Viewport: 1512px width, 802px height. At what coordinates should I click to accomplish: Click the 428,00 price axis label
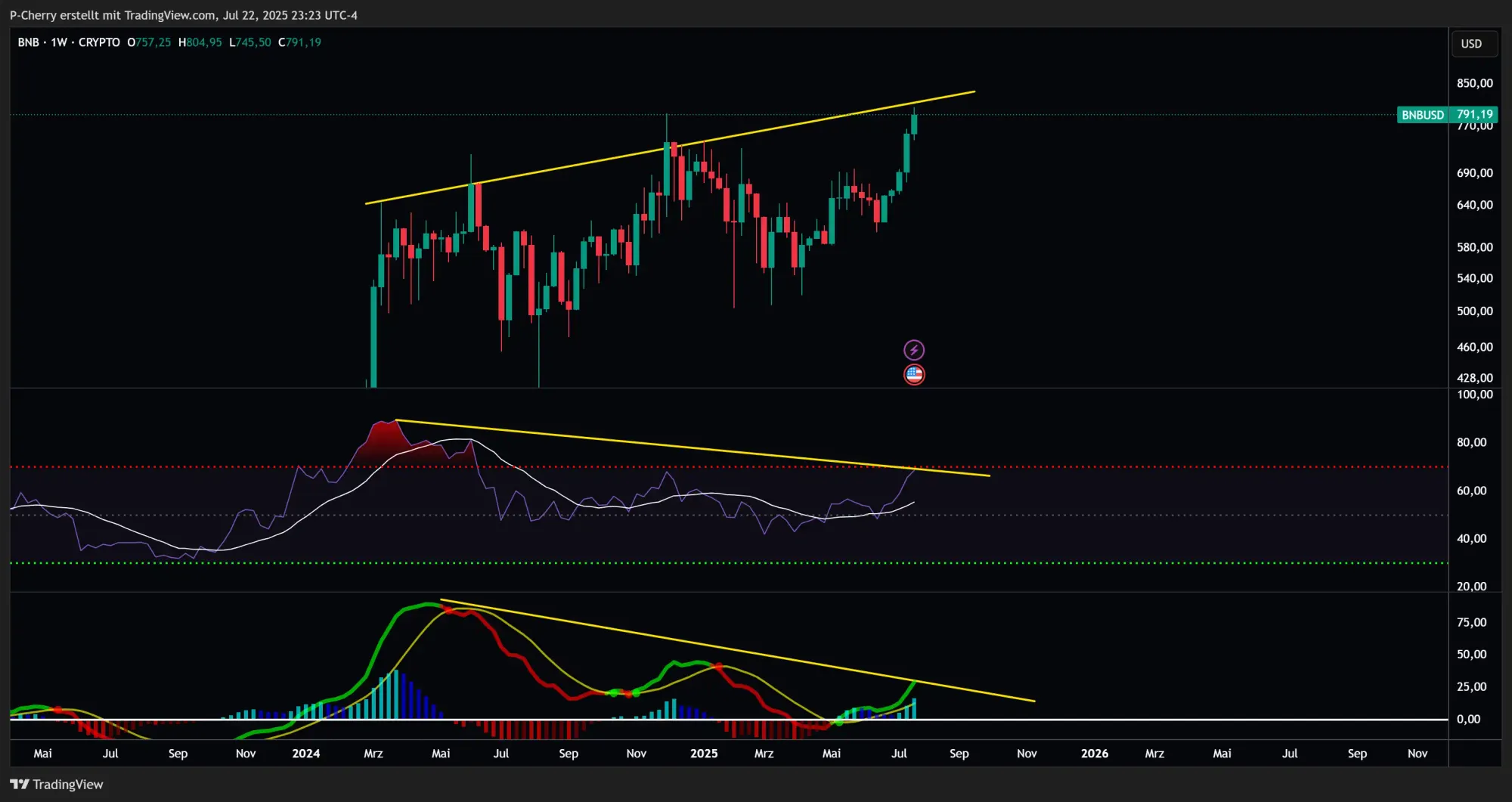(x=1474, y=378)
